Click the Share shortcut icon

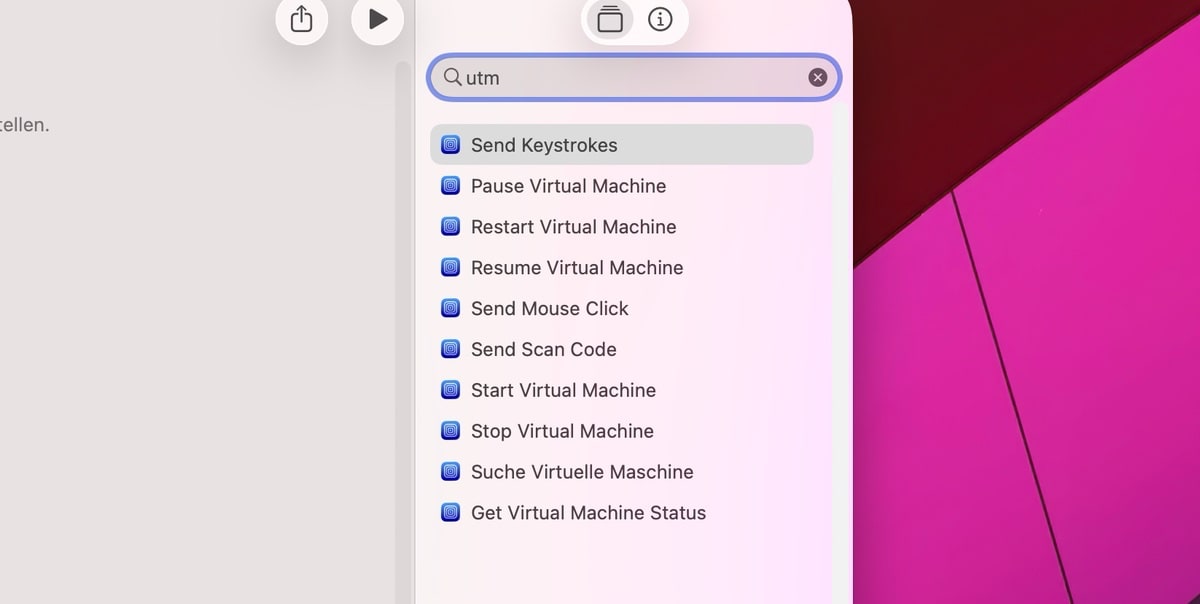[x=301, y=20]
